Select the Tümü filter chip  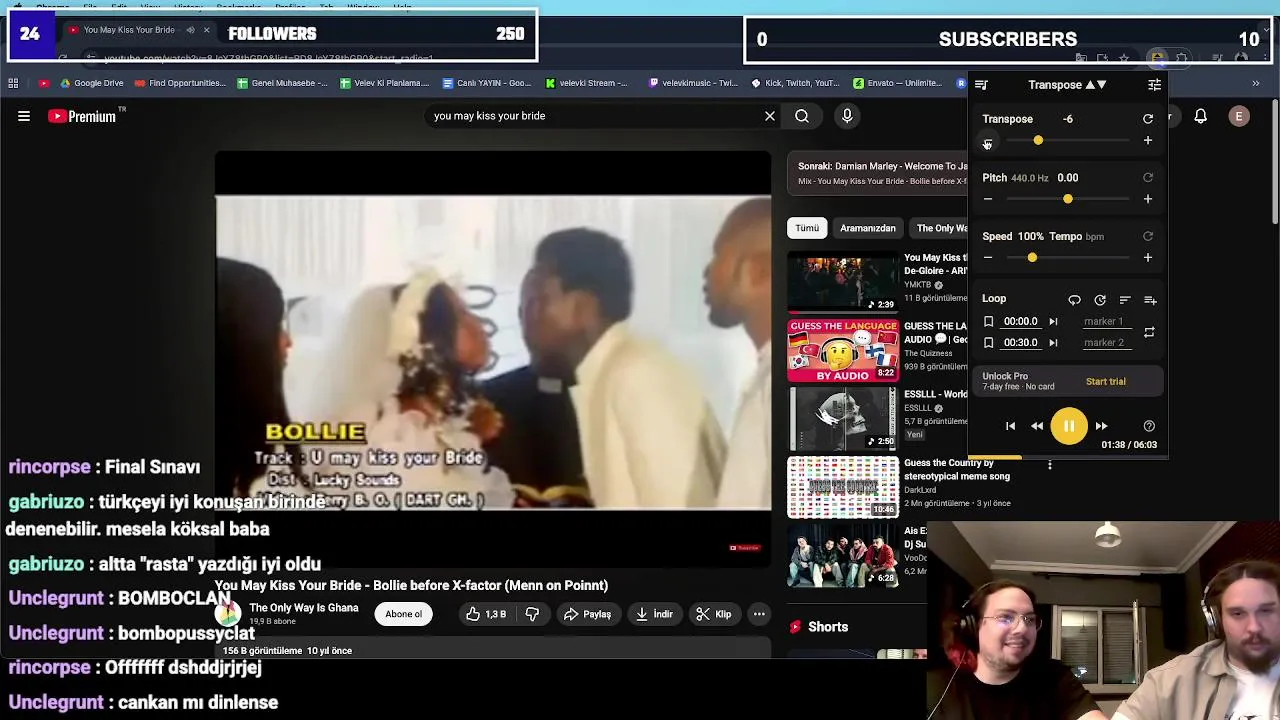807,228
